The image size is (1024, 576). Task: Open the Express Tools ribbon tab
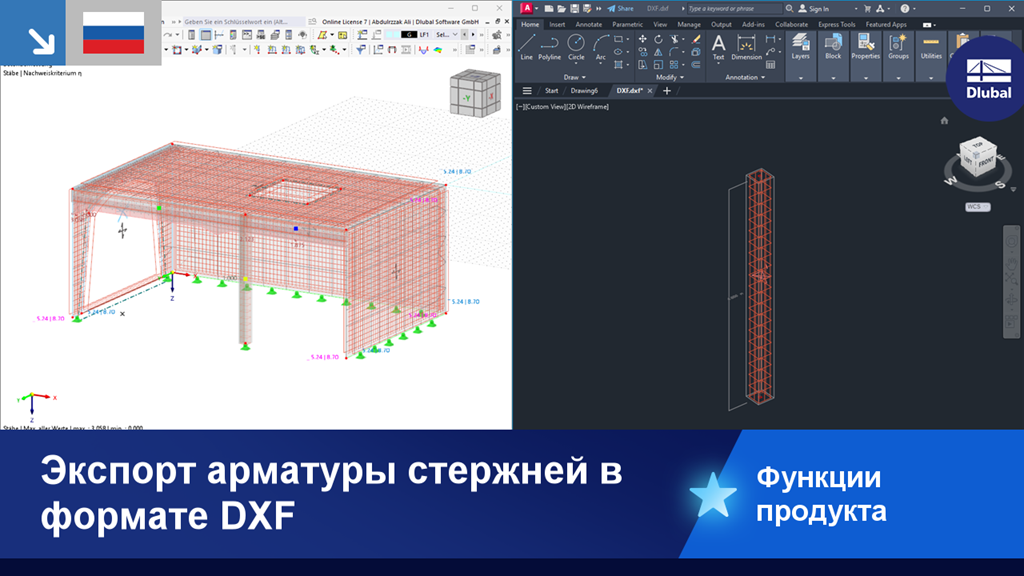(837, 24)
